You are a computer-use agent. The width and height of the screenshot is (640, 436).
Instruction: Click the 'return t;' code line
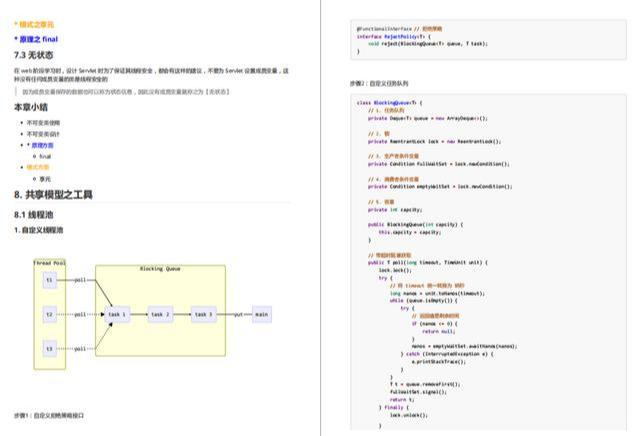click(x=402, y=400)
